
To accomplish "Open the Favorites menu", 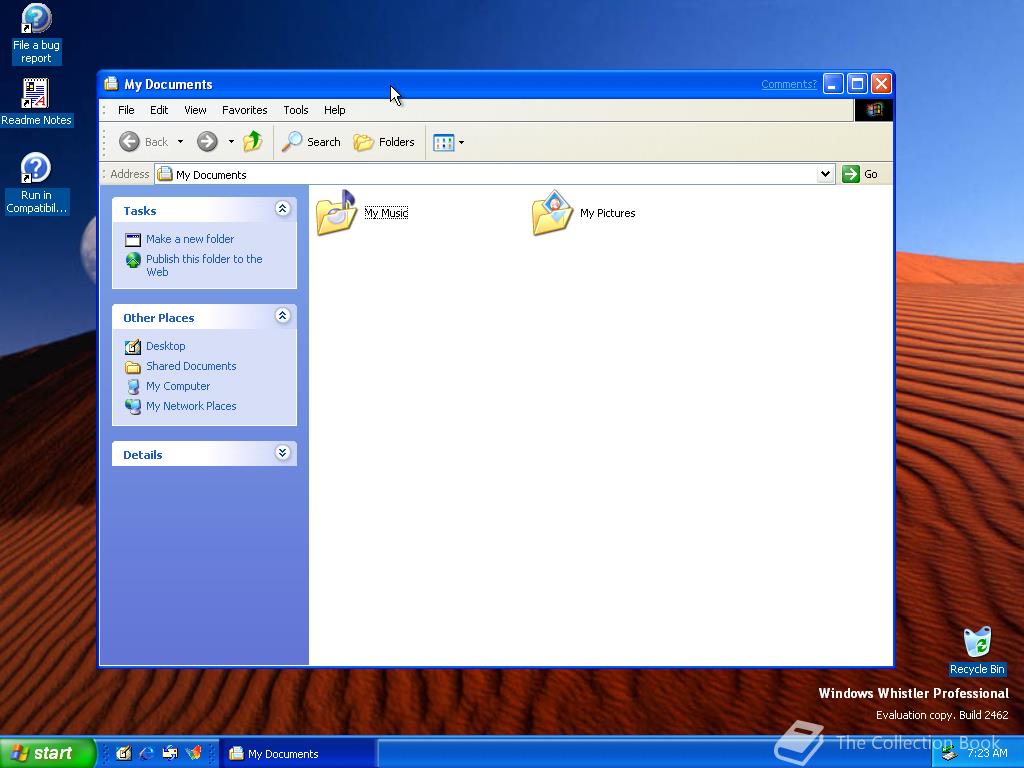I will 244,110.
